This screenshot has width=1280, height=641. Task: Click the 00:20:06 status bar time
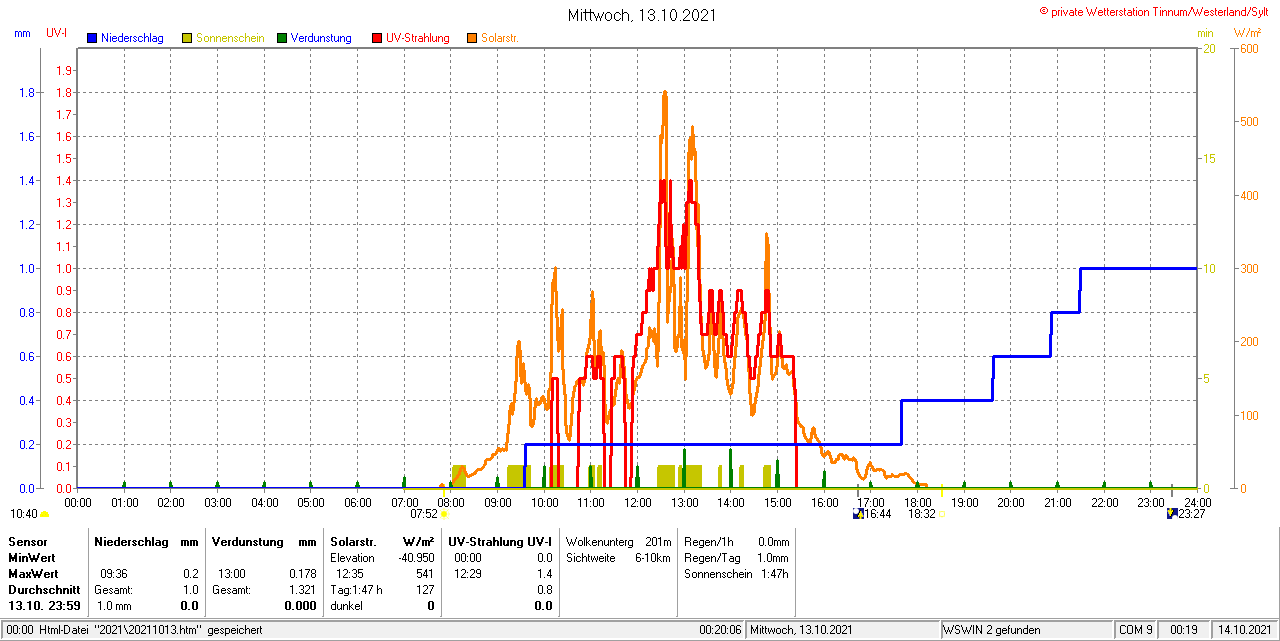[720, 630]
